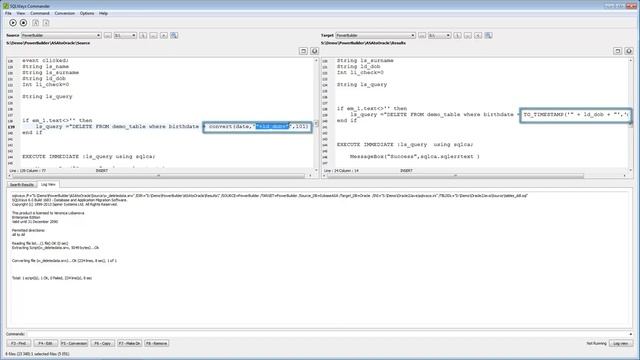This screenshot has width=640, height=360.
Task: Click the second target ellipsis button
Action: coord(468,36)
